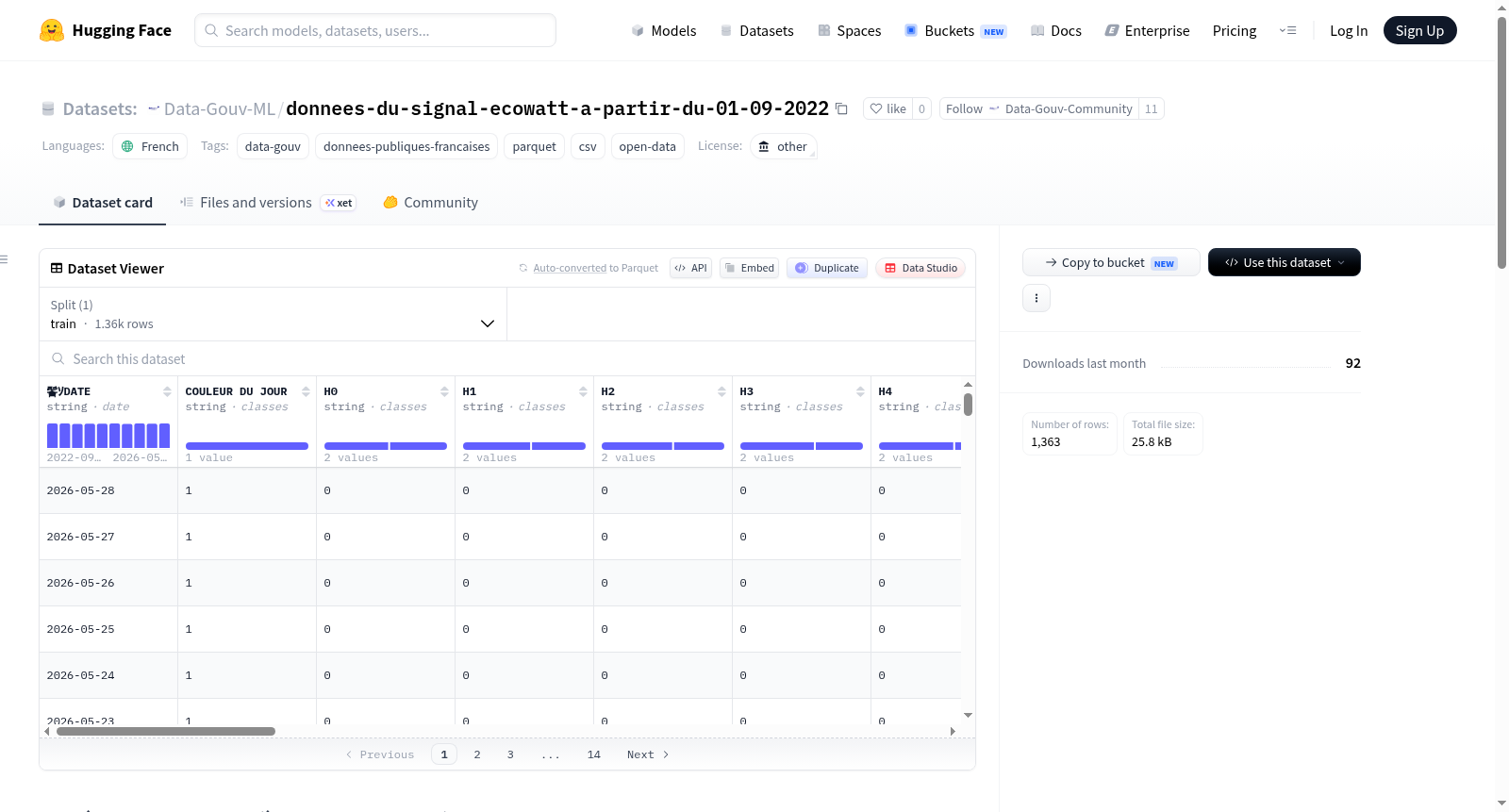The image size is (1509, 812).
Task: Copy dataset name with the copy icon
Action: (841, 109)
